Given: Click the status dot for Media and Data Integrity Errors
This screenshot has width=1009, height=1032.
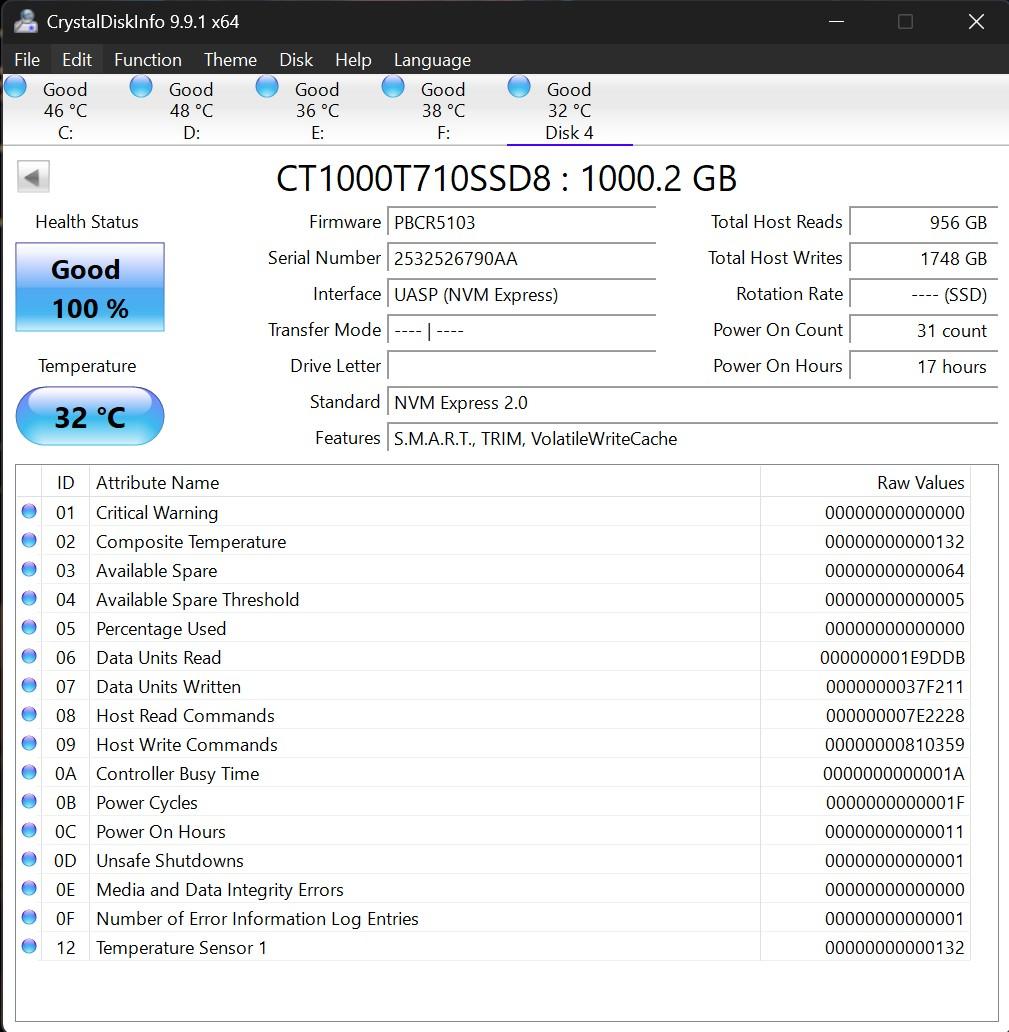Looking at the screenshot, I should [29, 888].
